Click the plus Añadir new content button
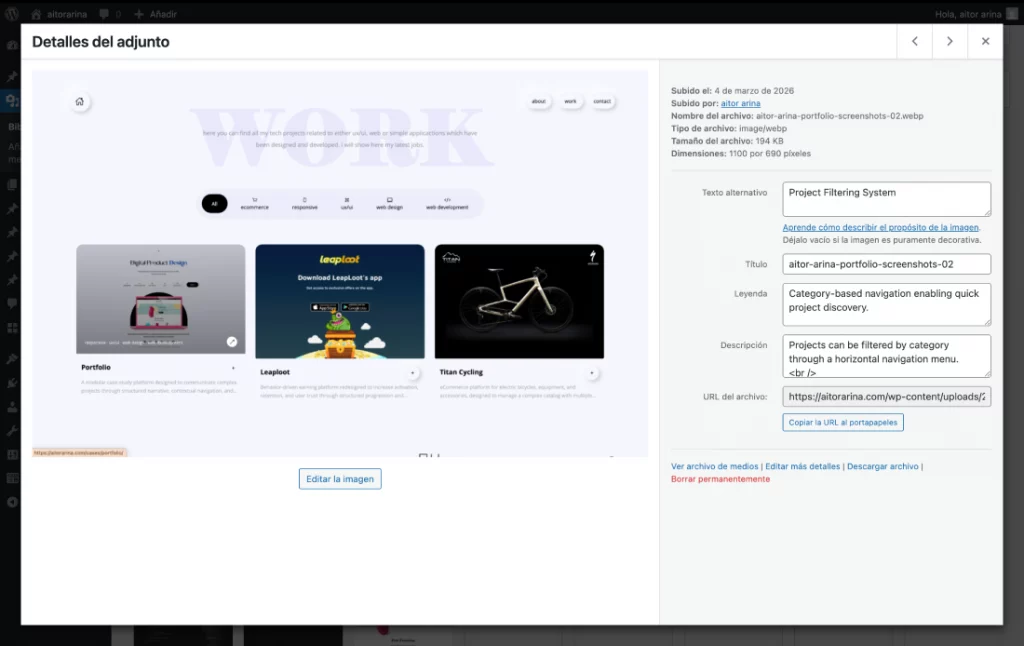 coord(156,14)
